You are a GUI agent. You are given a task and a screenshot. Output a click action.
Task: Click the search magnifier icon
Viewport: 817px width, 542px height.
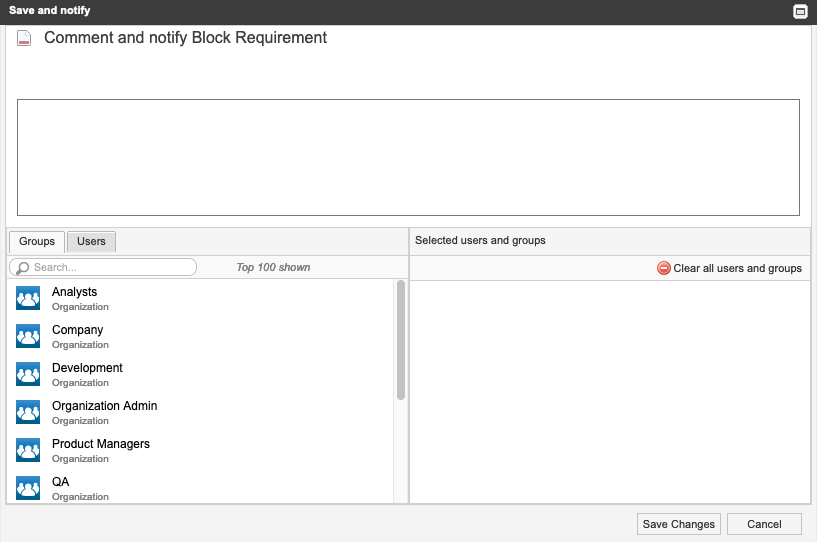tap(22, 268)
